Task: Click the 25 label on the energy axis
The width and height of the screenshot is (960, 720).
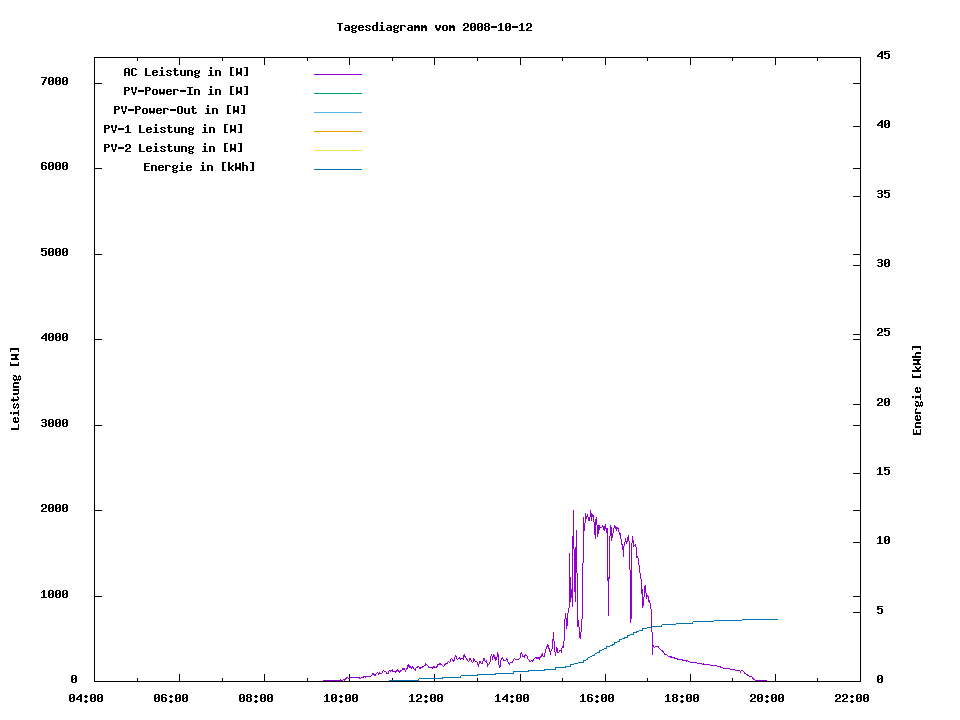Action: coord(884,333)
